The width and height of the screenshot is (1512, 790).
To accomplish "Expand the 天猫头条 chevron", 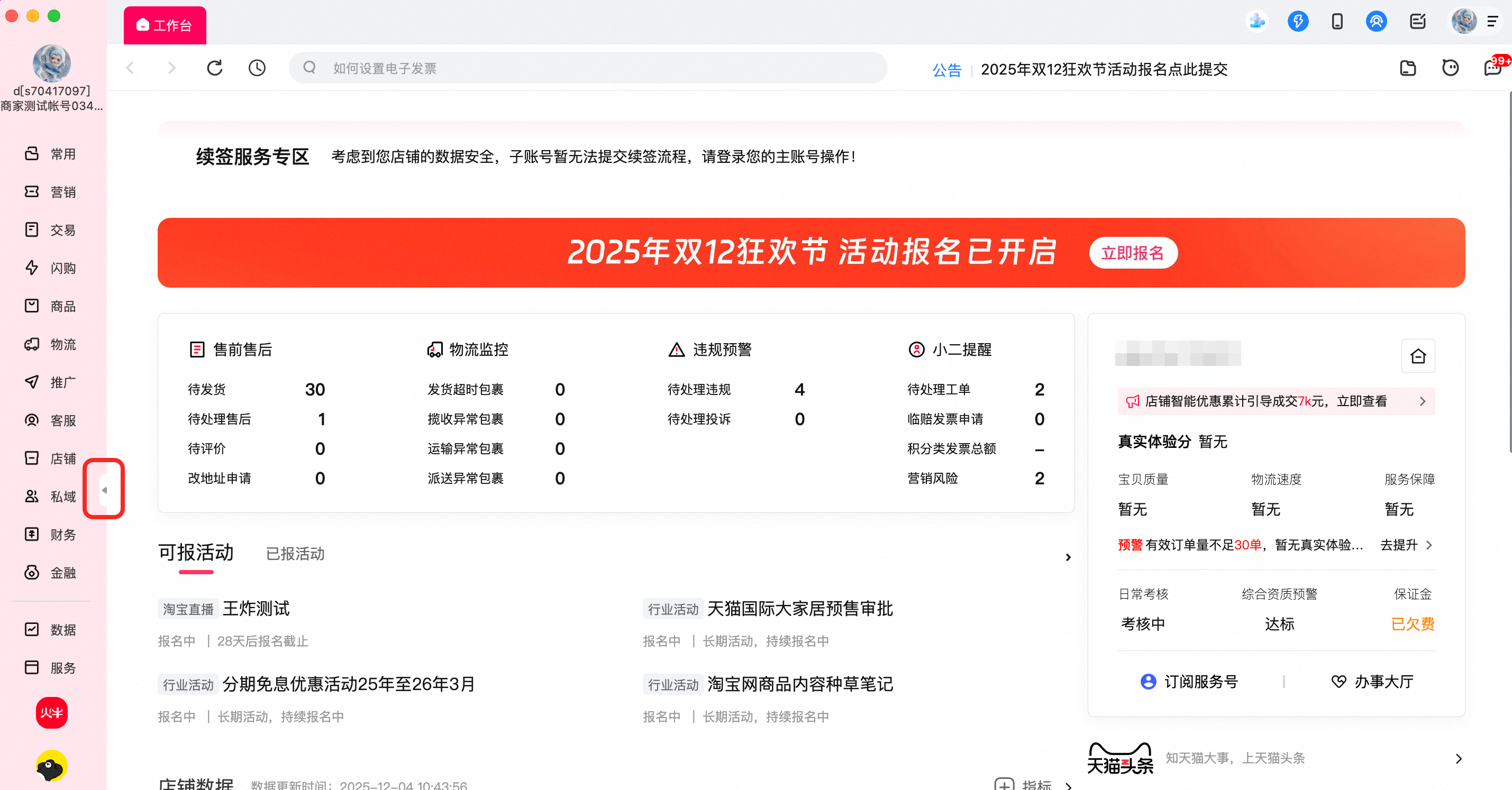I will click(1459, 759).
